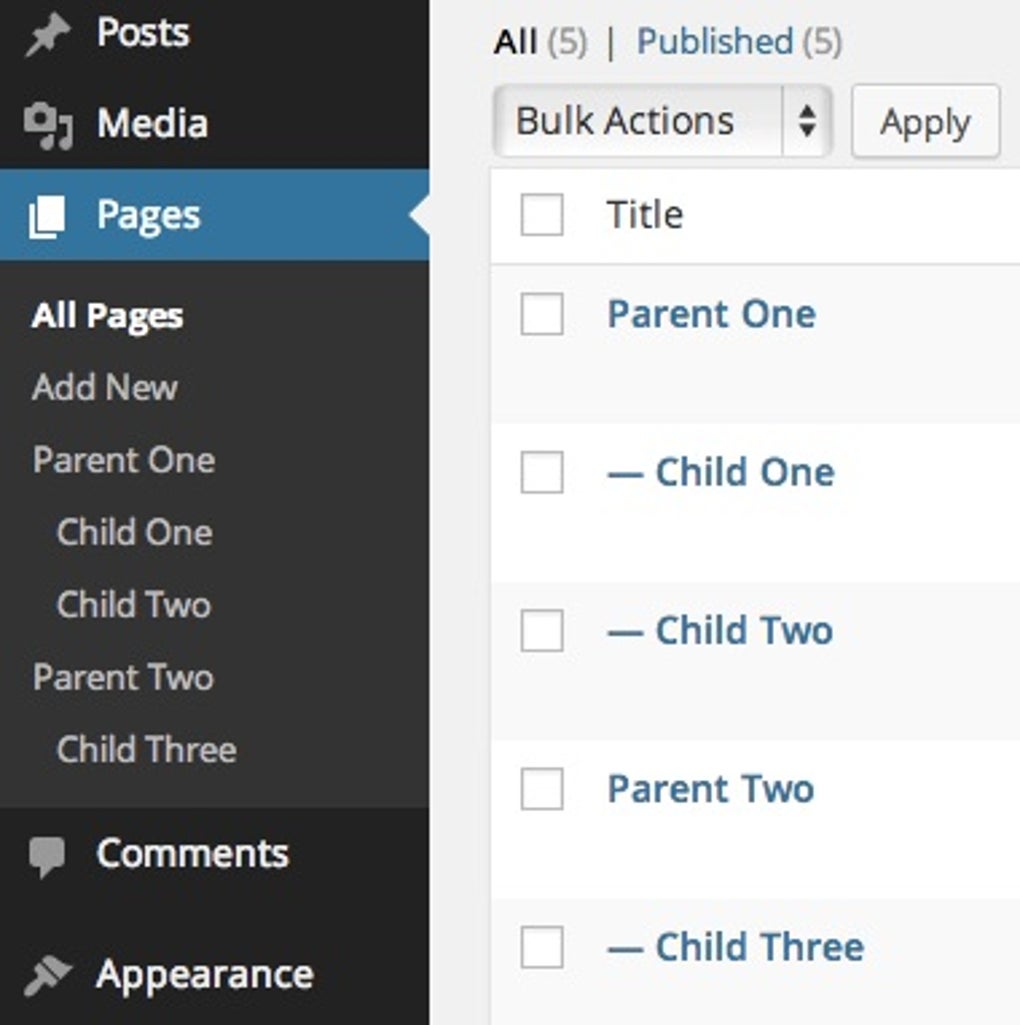Viewport: 1020px width, 1025px height.
Task: Open Comments using the speech bubble icon
Action: point(45,854)
